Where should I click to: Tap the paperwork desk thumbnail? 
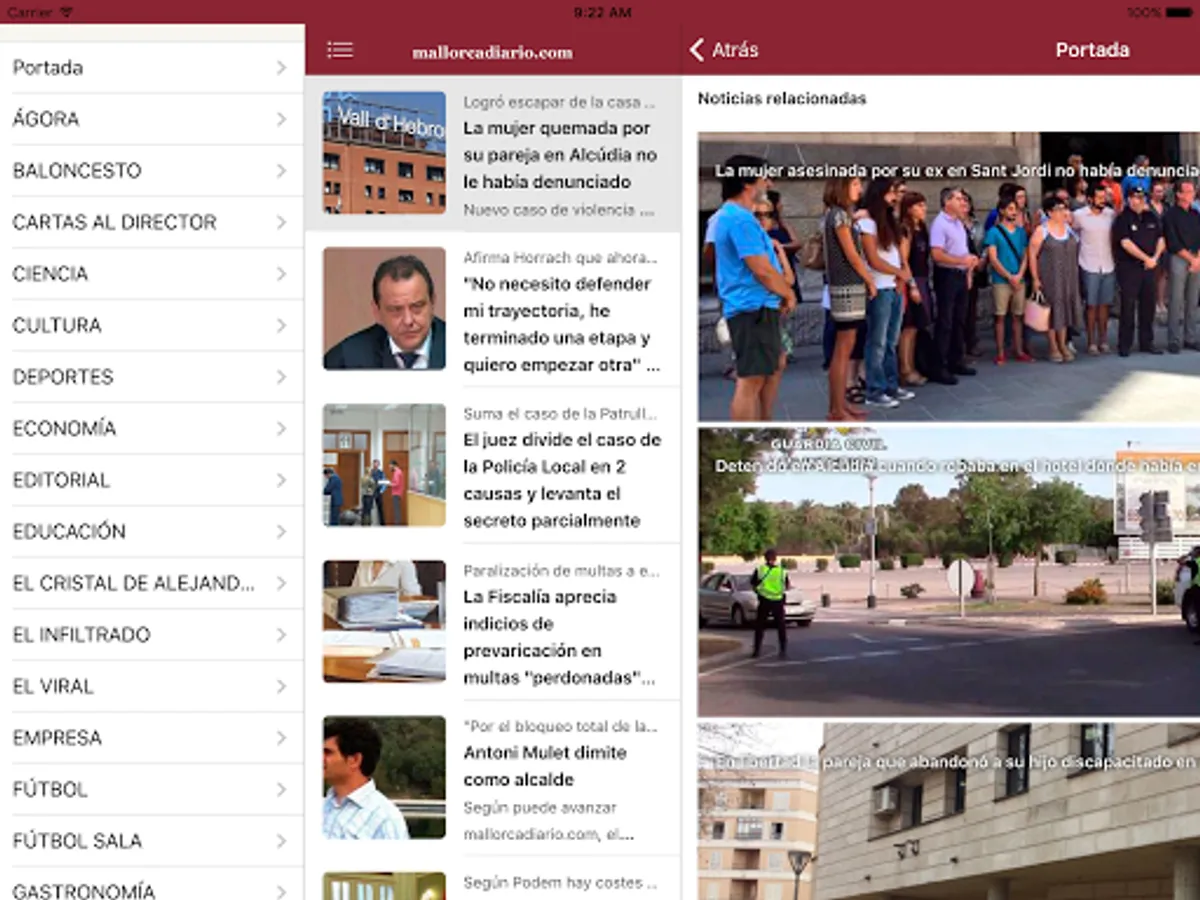[x=384, y=621]
